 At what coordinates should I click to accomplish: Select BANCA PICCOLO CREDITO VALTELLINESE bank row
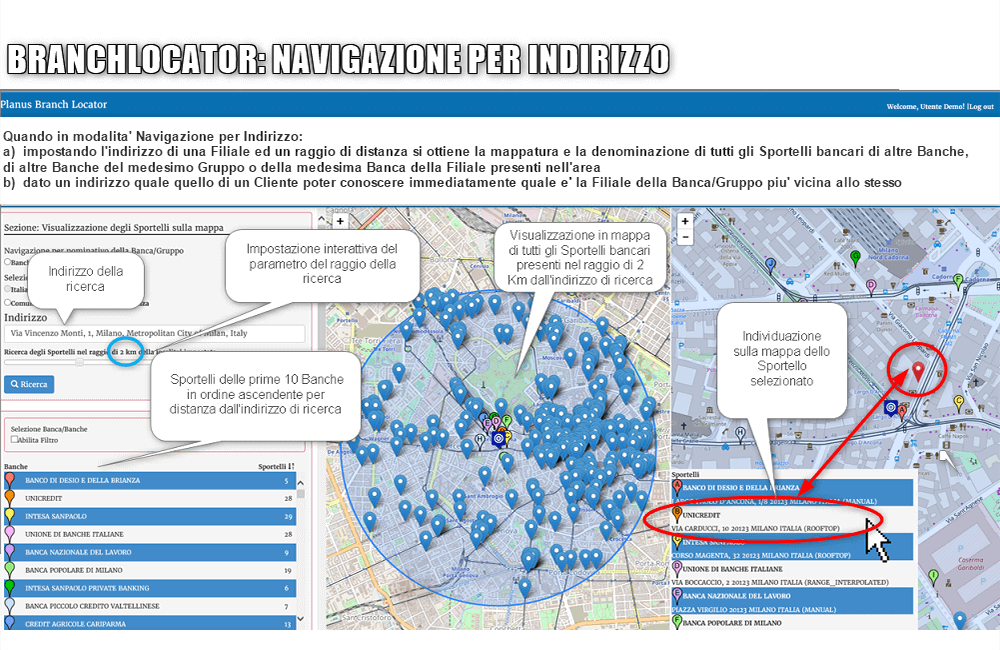pos(150,605)
